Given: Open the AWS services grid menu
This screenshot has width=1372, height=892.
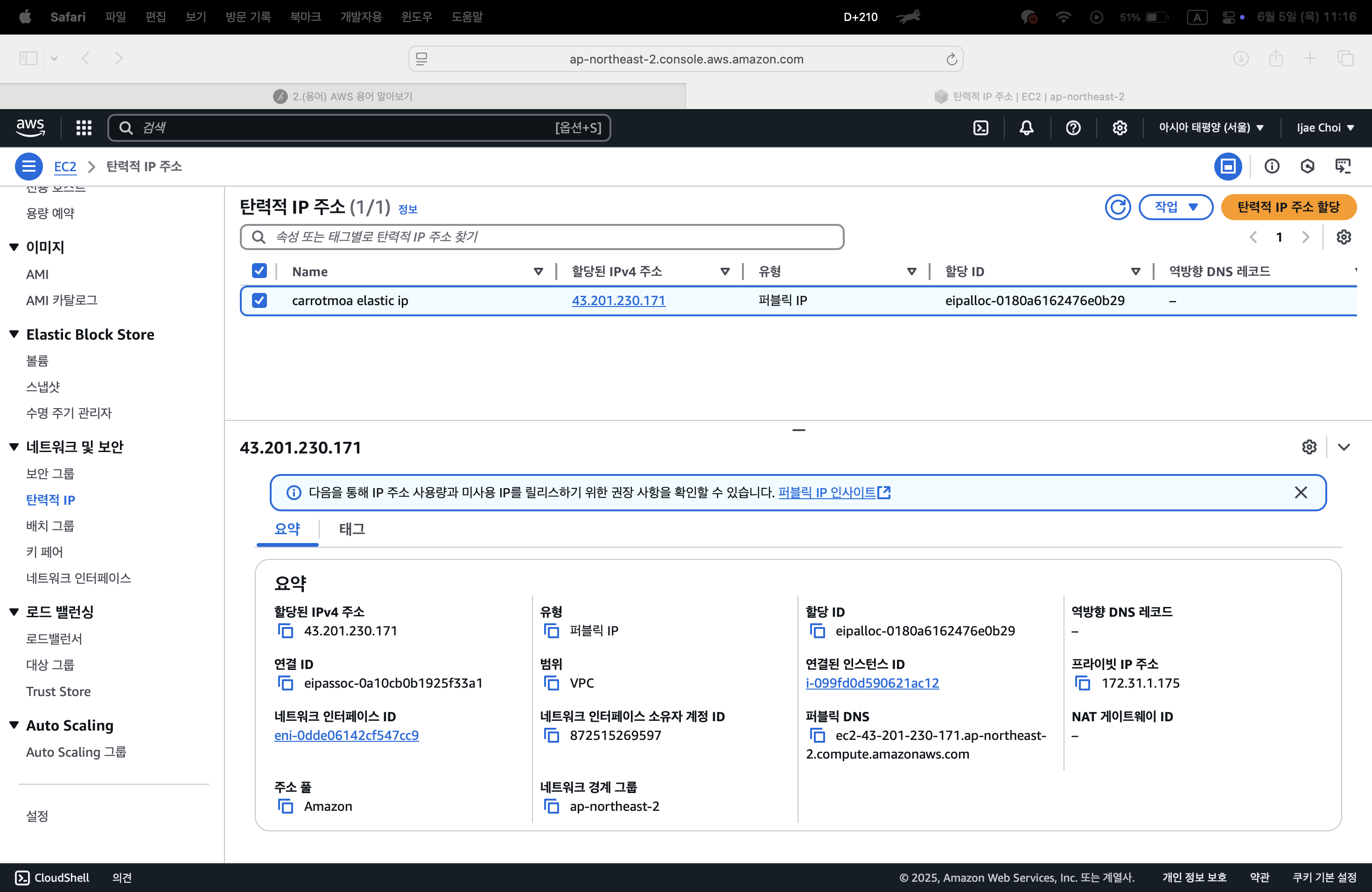Looking at the screenshot, I should (x=84, y=127).
